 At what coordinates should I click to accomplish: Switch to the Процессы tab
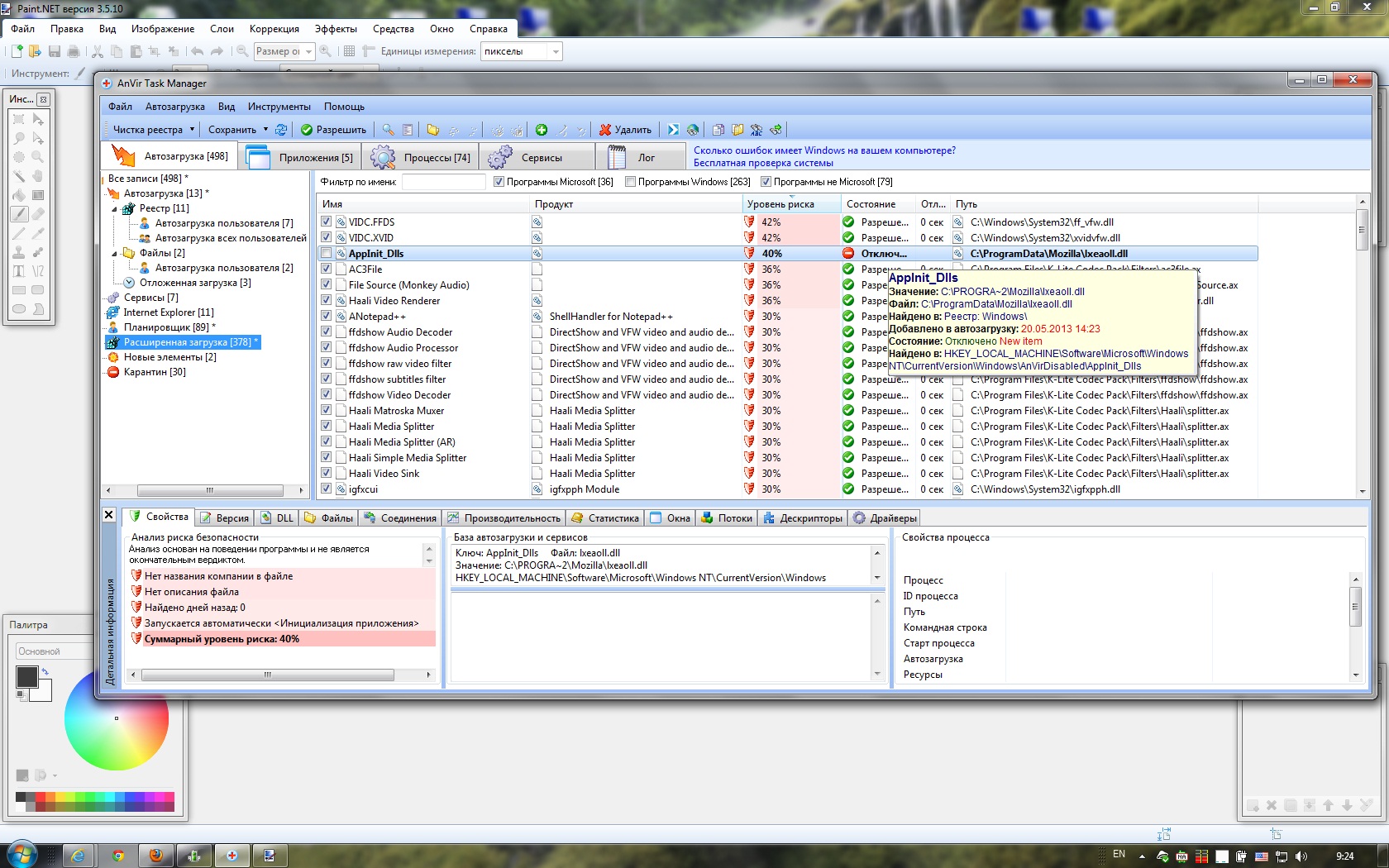(421, 157)
